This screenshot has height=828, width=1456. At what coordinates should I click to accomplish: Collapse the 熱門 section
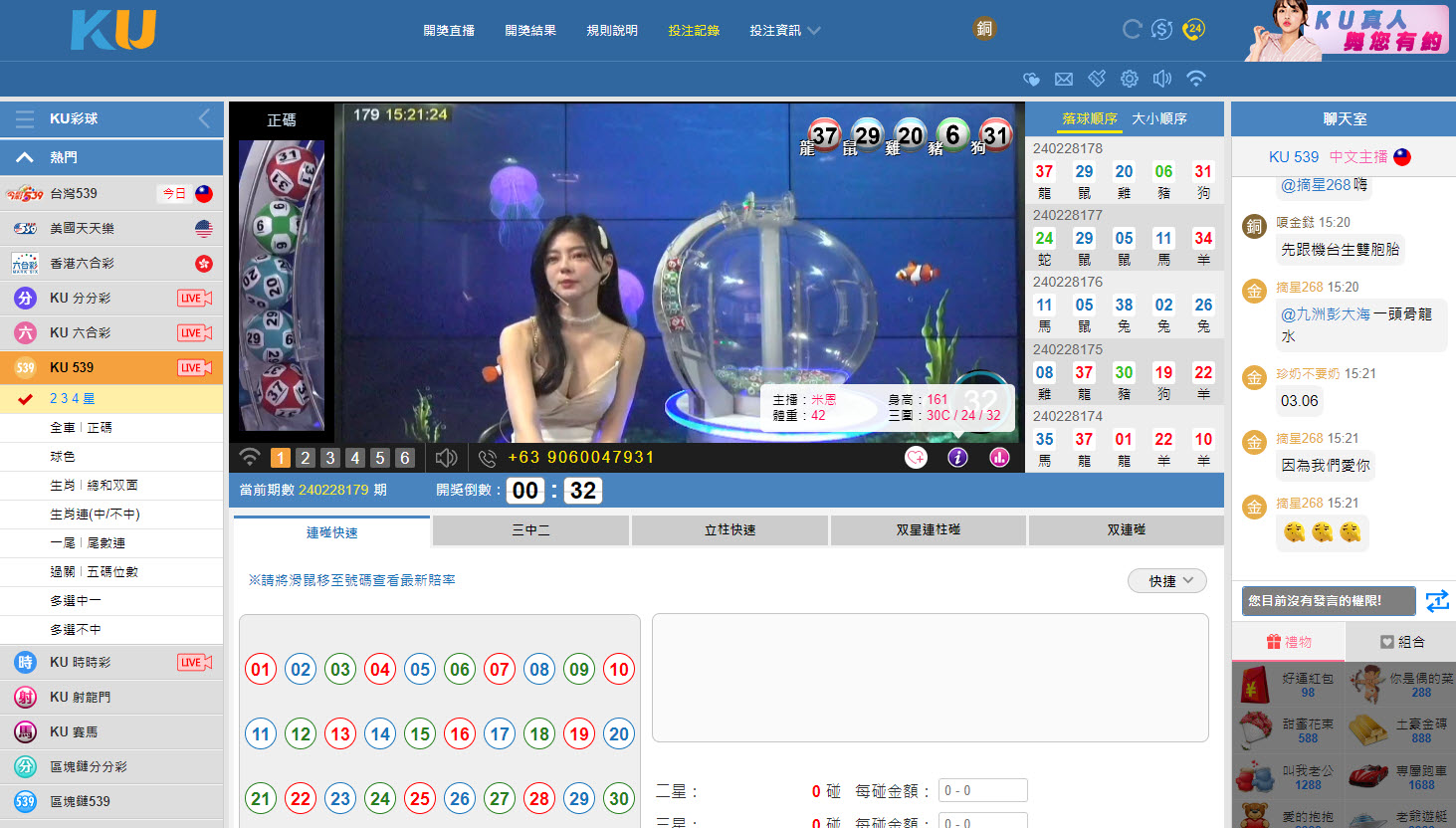click(x=111, y=157)
